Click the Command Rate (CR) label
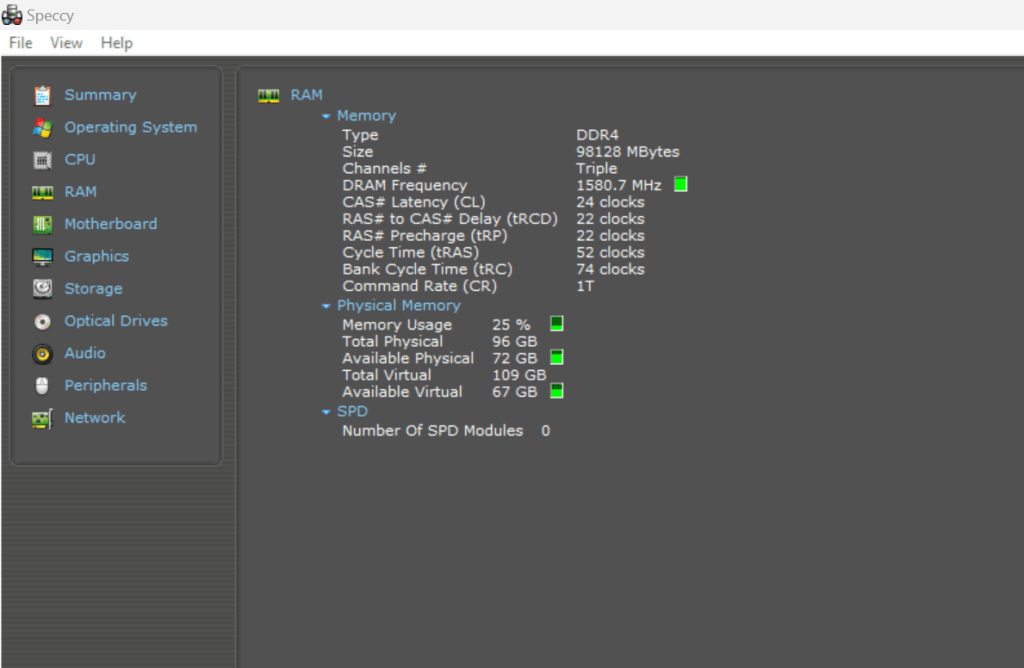 pos(419,287)
